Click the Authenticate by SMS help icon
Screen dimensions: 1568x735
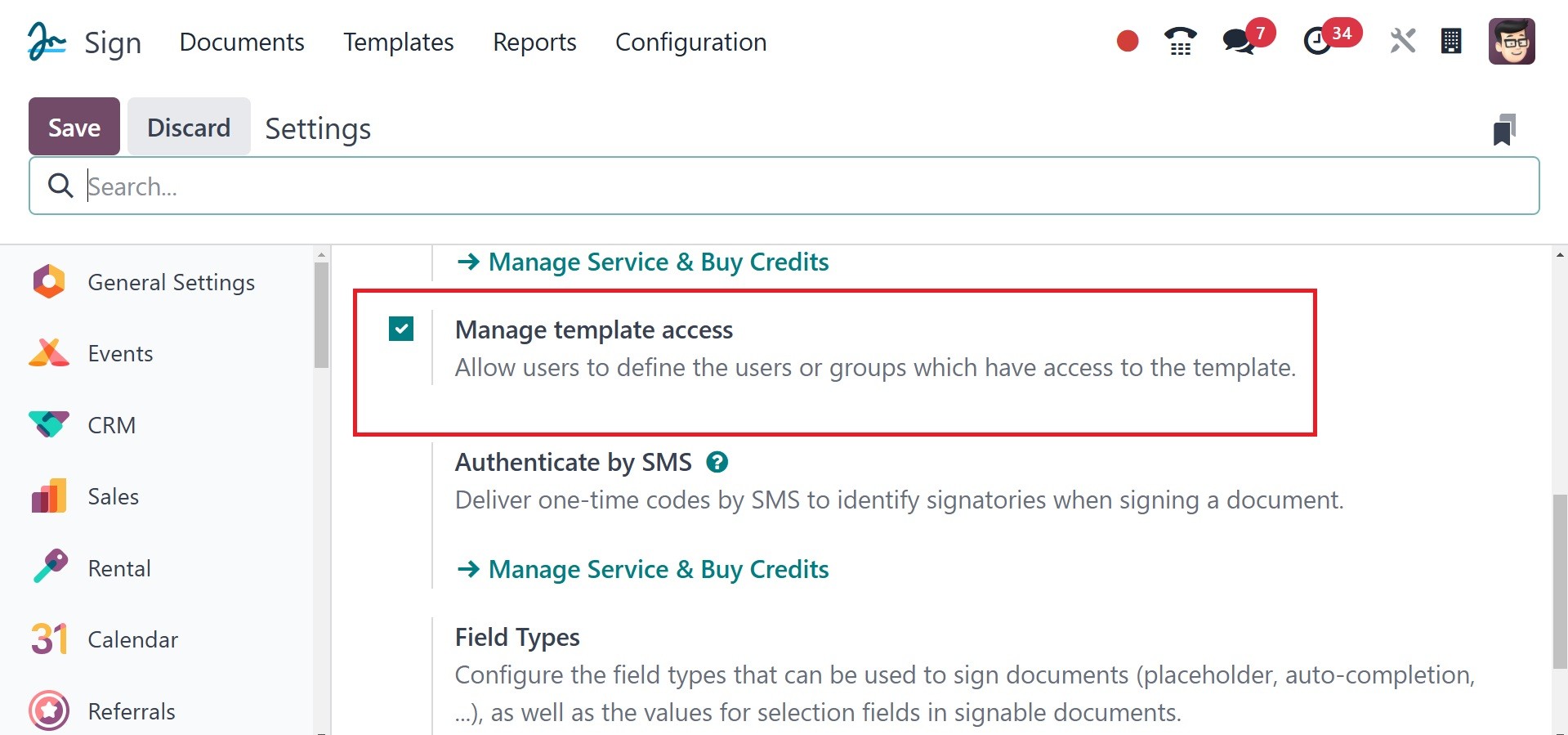(x=717, y=462)
